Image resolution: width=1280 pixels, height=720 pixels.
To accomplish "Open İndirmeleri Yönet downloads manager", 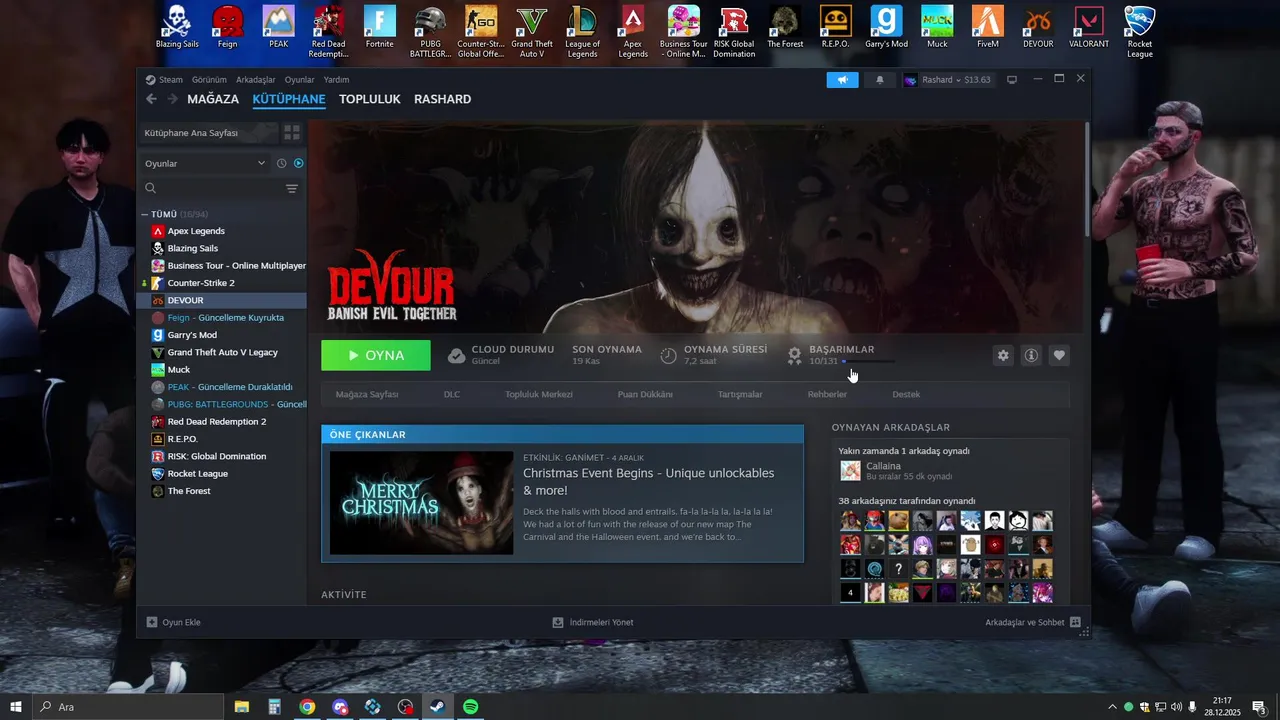I will tap(593, 622).
